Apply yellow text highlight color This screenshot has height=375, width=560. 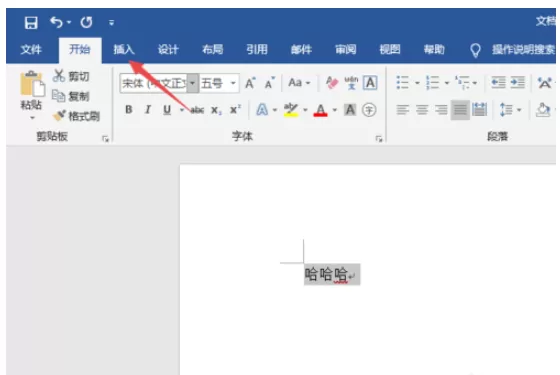point(291,110)
